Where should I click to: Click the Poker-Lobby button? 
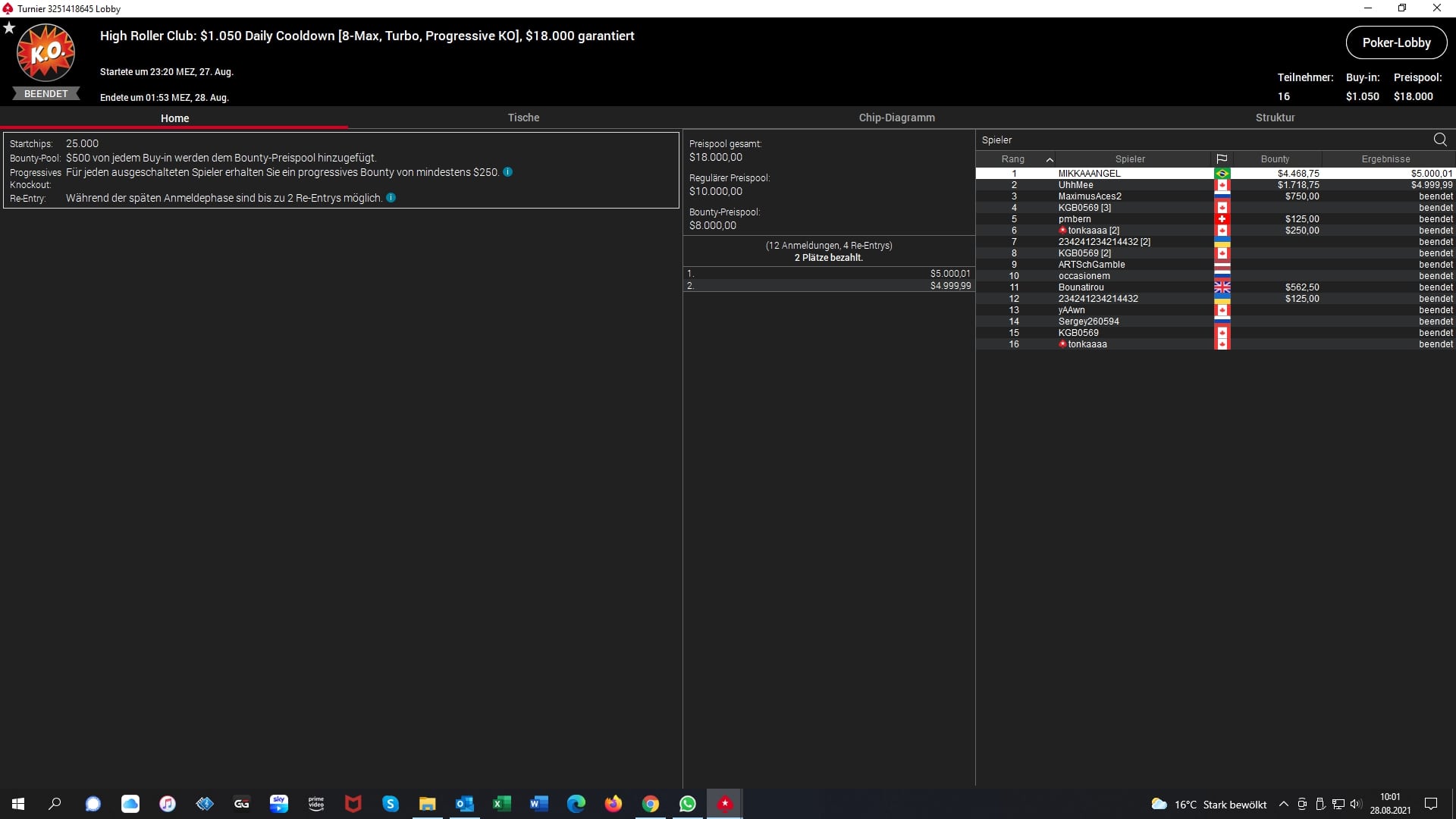1396,42
